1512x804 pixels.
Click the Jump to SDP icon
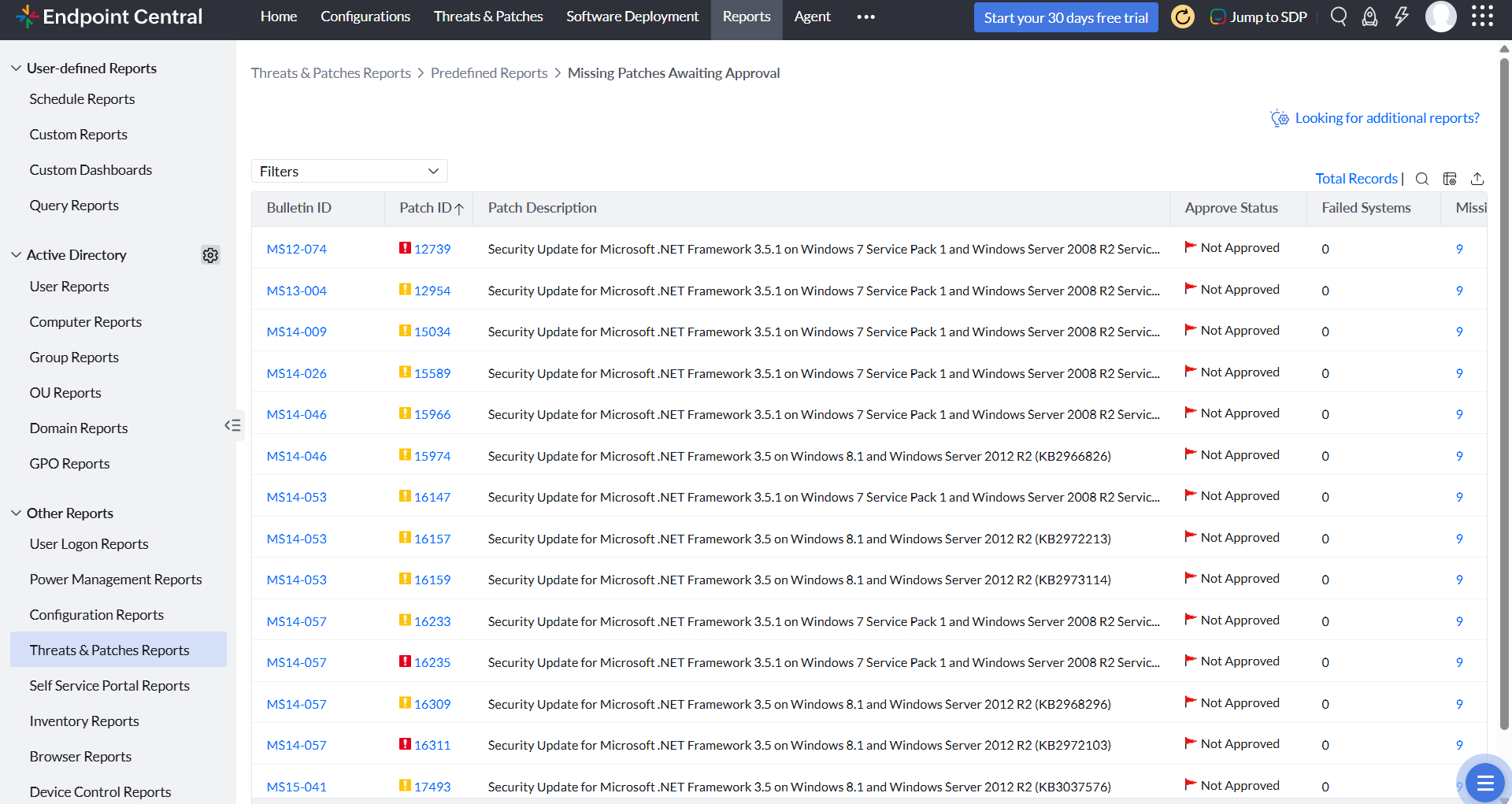[1217, 17]
